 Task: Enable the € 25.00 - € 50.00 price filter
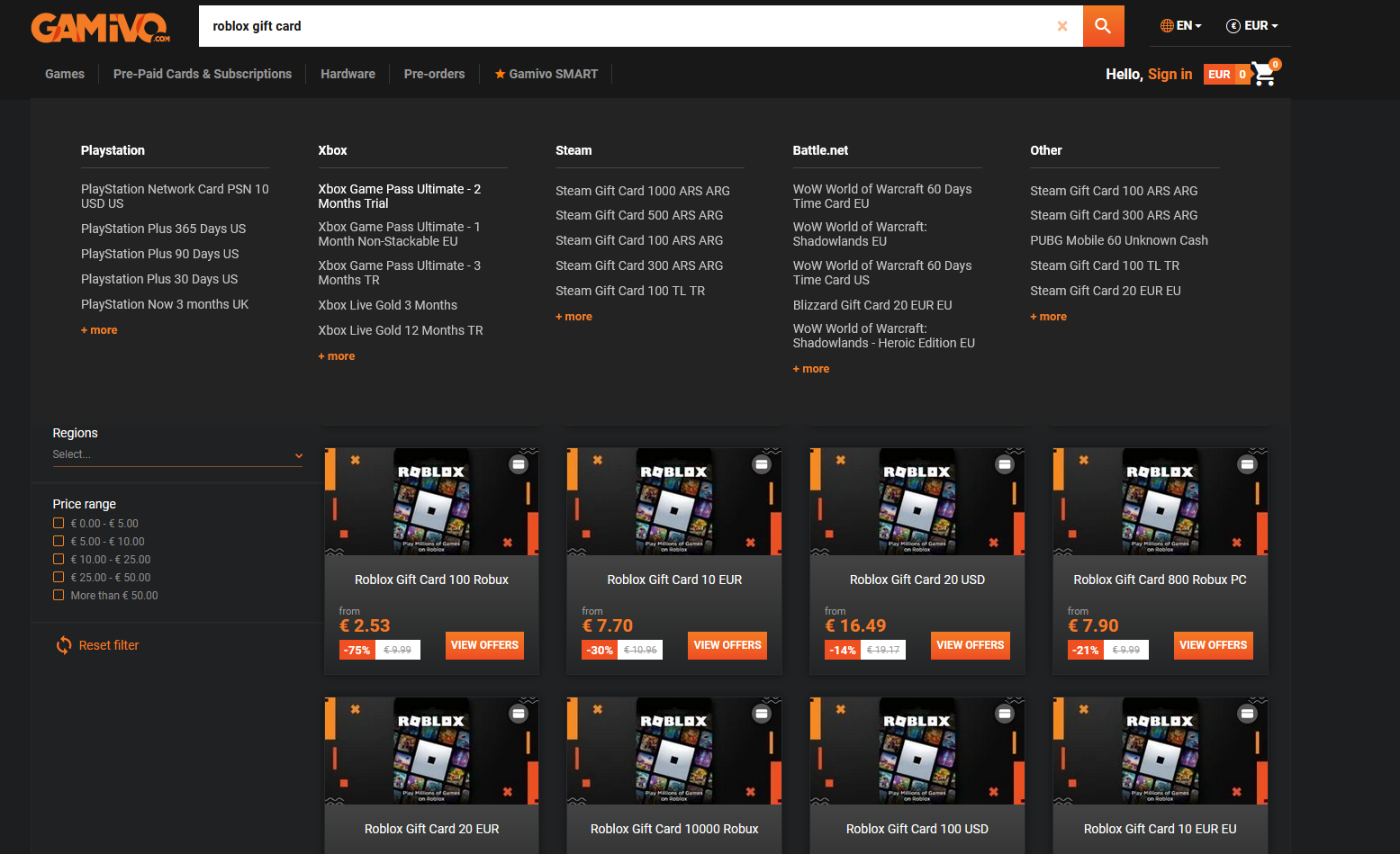click(x=59, y=577)
